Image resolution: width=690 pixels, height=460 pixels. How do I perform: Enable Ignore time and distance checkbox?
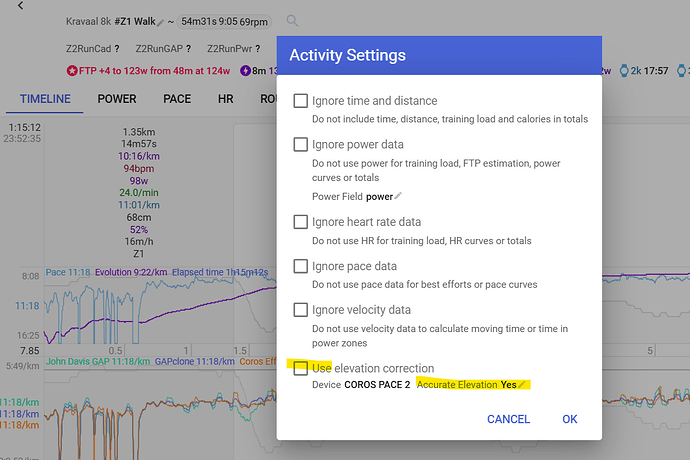(300, 101)
